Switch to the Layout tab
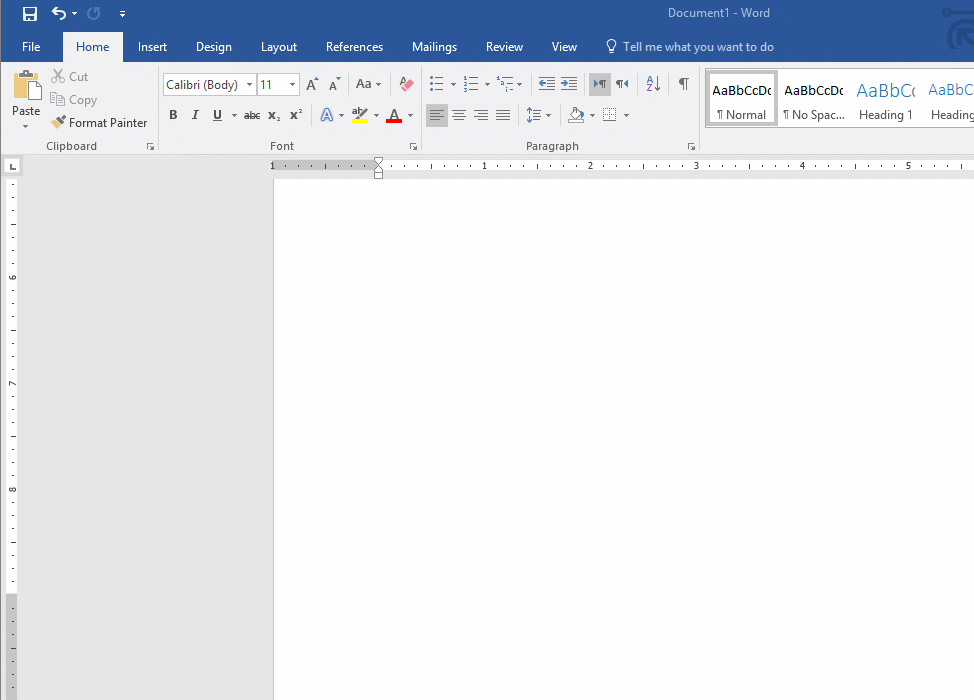Viewport: 974px width, 700px height. click(279, 47)
